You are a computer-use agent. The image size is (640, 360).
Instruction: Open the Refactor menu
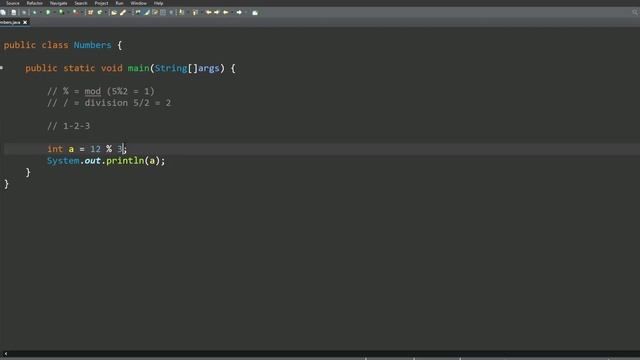pos(35,3)
